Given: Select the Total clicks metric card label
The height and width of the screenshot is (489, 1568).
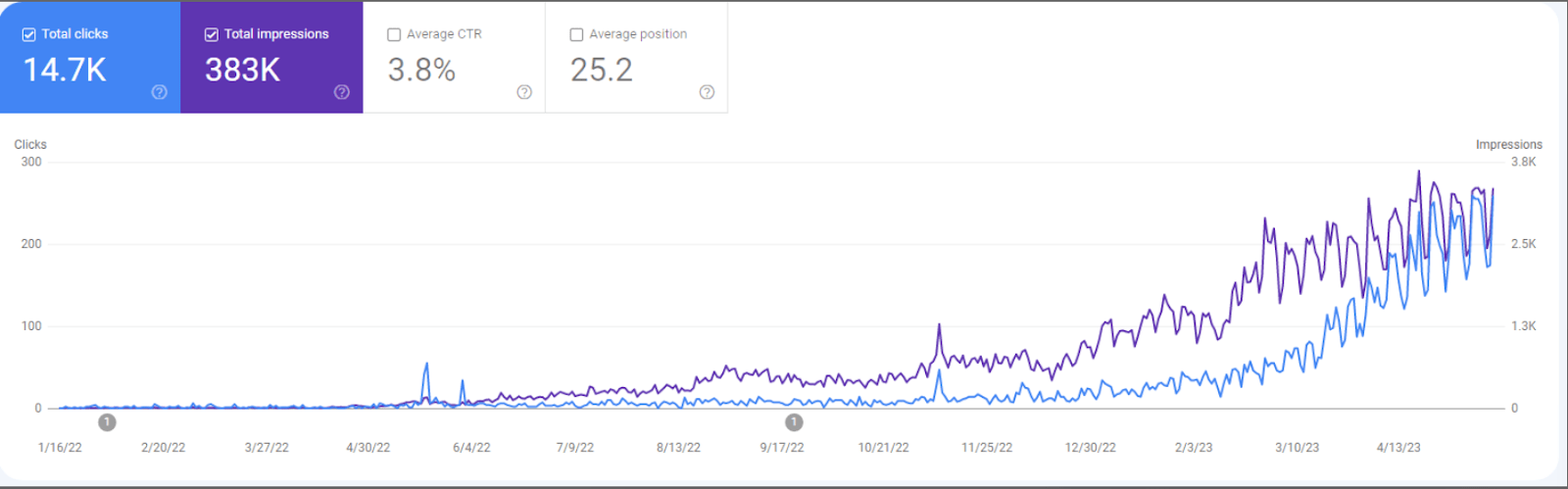Looking at the screenshot, I should point(74,34).
